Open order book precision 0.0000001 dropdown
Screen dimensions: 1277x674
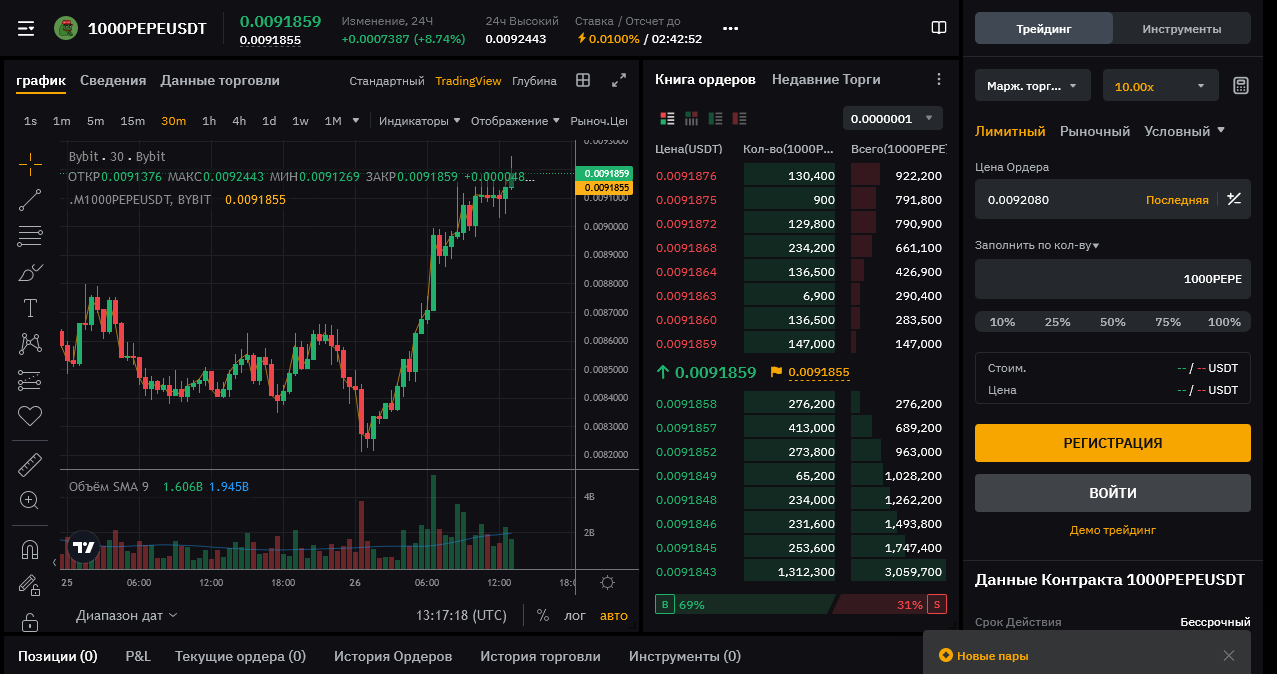click(x=893, y=118)
